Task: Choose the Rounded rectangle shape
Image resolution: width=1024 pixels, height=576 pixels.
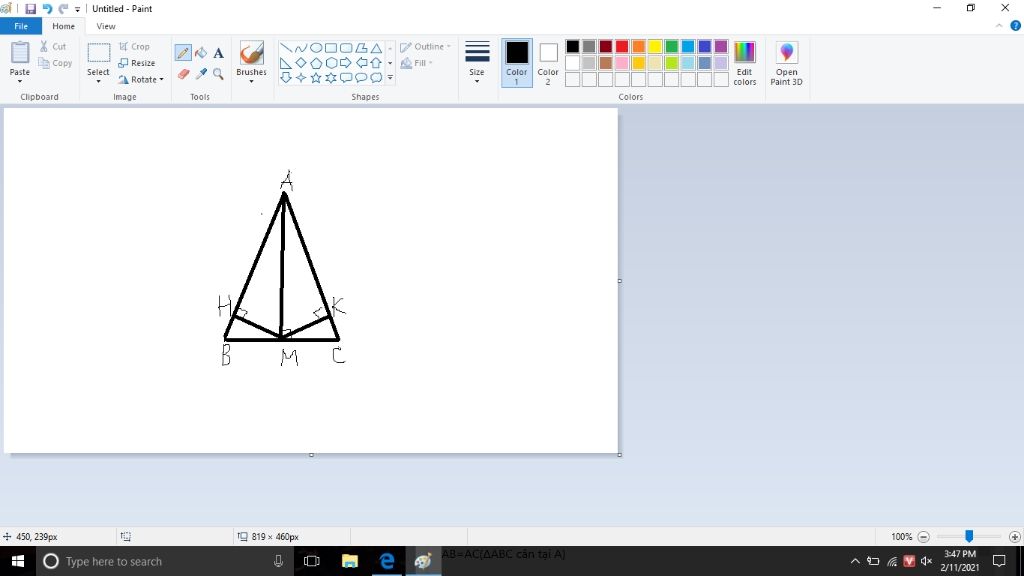Action: pyautogui.click(x=345, y=48)
